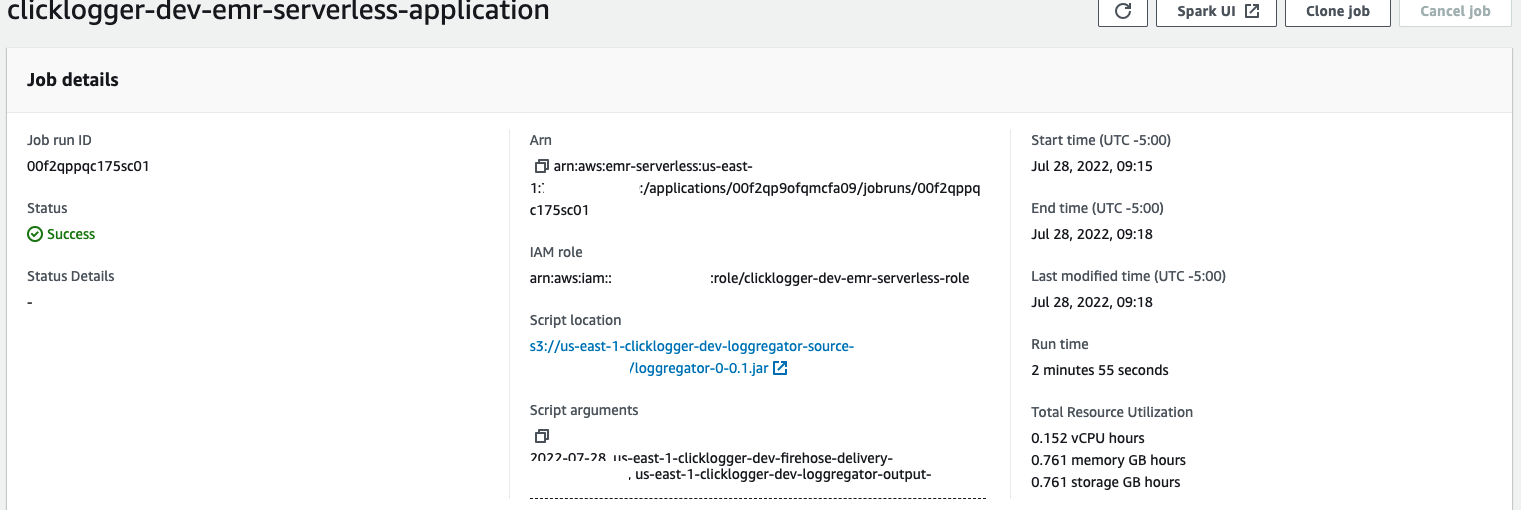Open the Spark UI
This screenshot has height=510, width=1521.
pos(1216,12)
